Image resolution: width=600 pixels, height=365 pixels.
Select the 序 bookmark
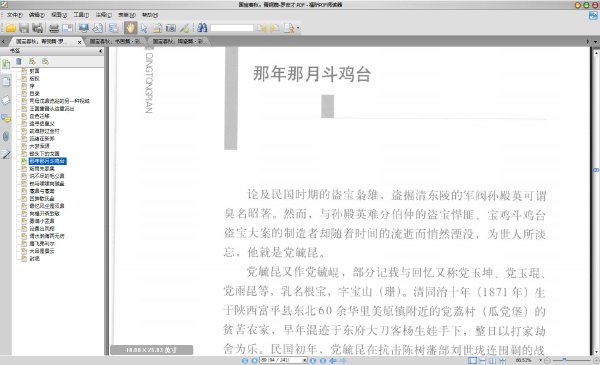(32, 86)
